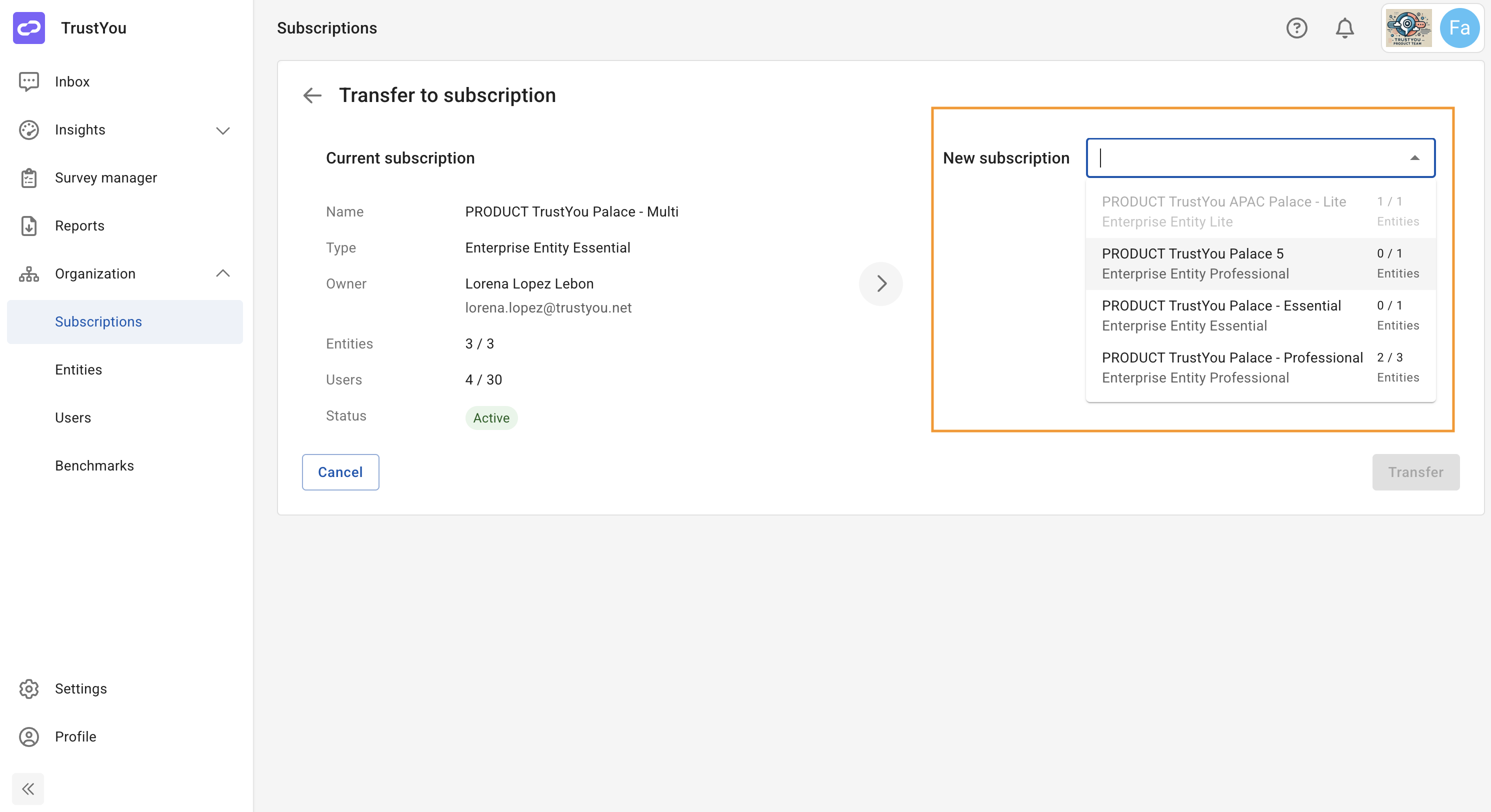Click the TrustYou brand name
The image size is (1491, 812).
pos(94,28)
